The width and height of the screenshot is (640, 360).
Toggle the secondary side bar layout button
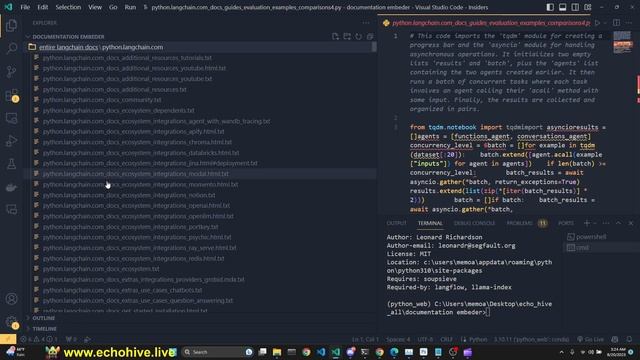575,7
